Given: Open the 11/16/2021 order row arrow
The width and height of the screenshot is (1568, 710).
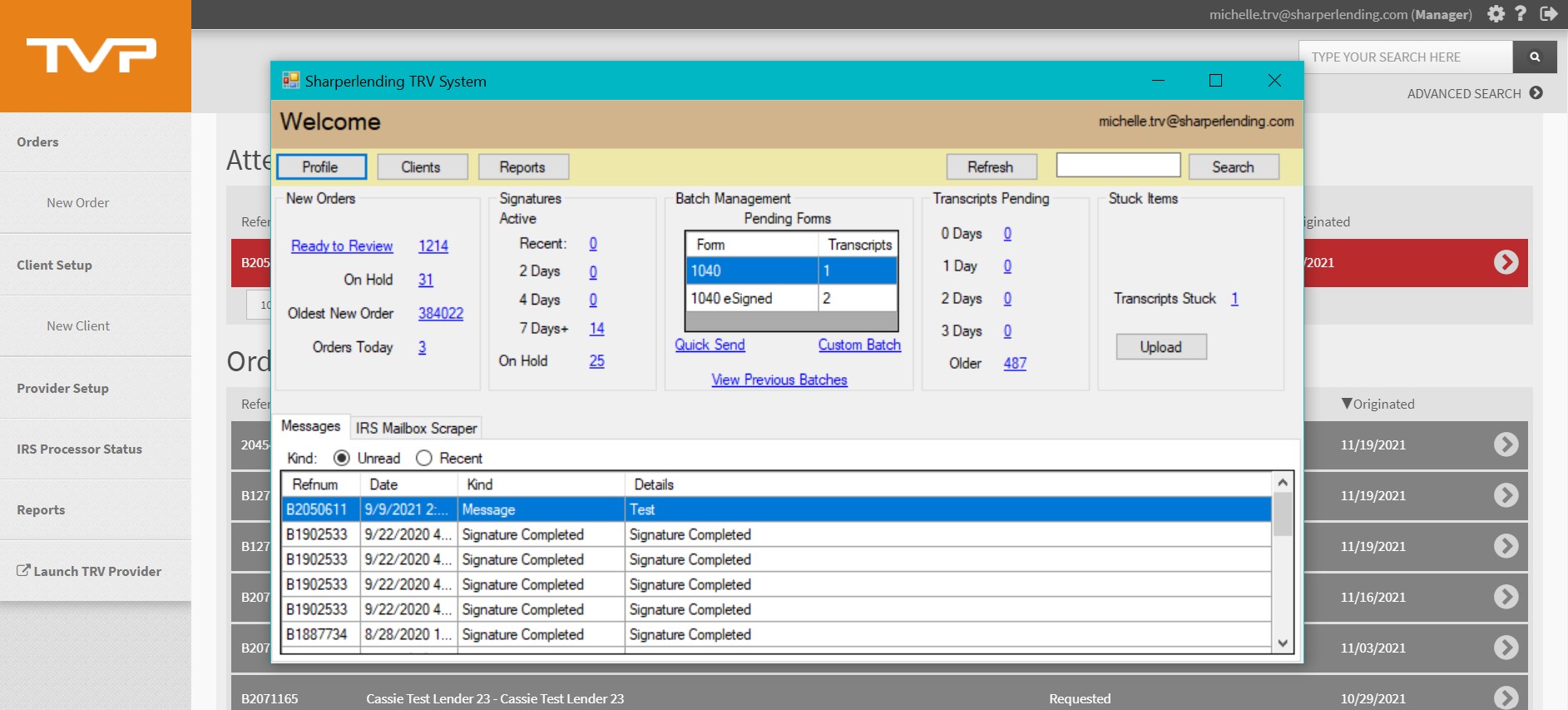Looking at the screenshot, I should coord(1506,597).
